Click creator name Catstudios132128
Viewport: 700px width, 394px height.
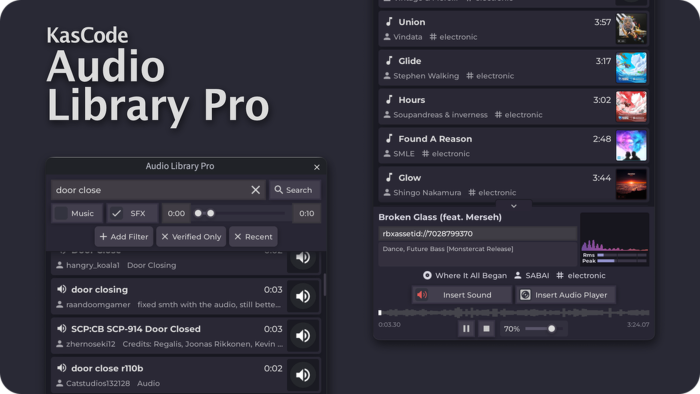tap(98, 383)
